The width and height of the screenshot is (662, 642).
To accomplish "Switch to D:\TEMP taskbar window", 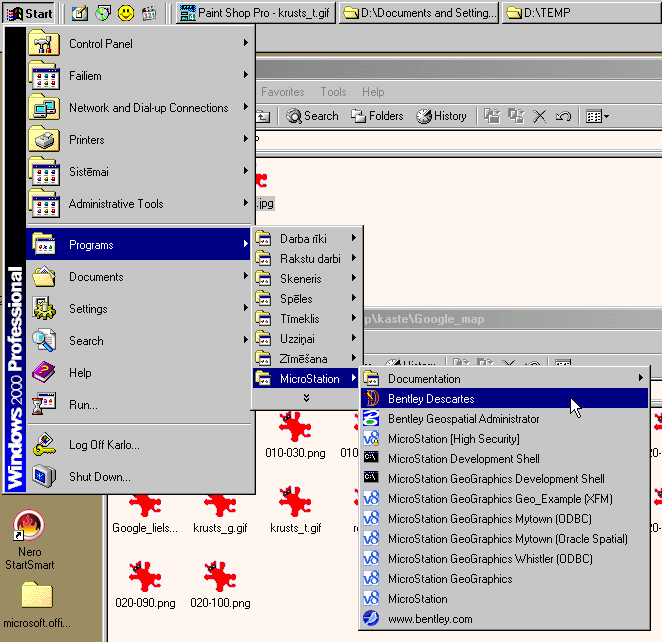I will pos(582,13).
